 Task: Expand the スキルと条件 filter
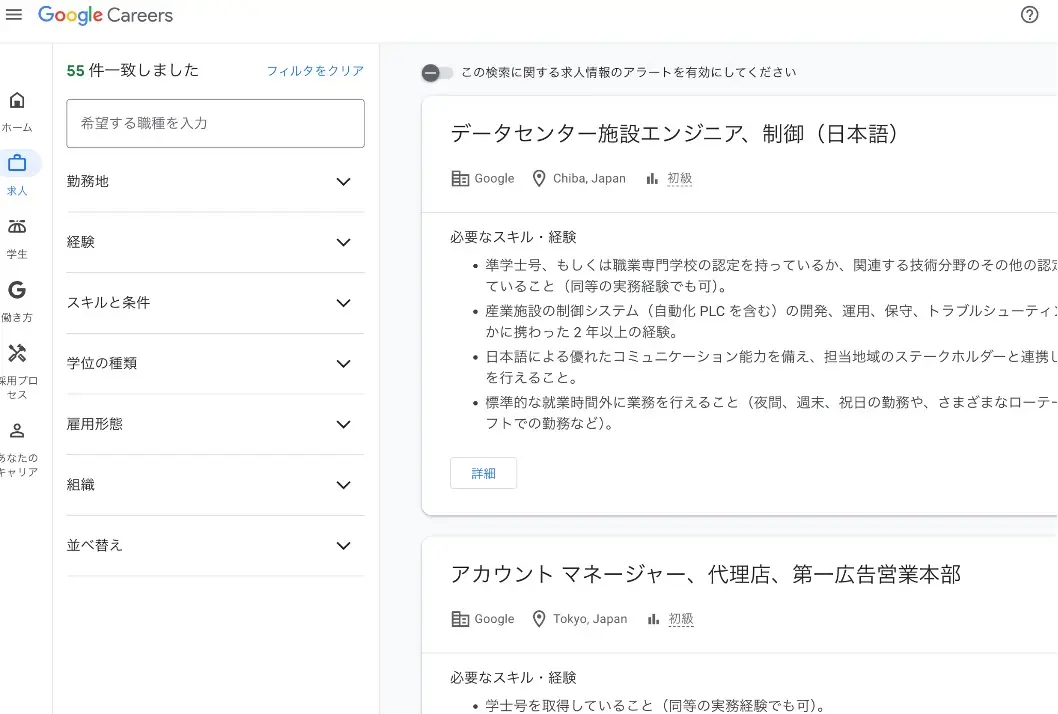coord(215,303)
